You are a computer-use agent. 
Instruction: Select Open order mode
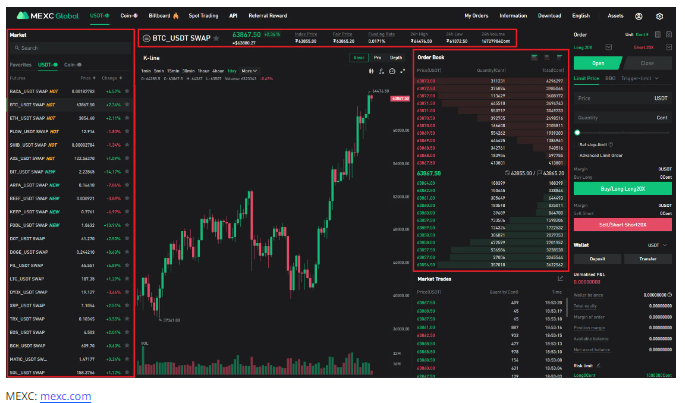click(597, 63)
